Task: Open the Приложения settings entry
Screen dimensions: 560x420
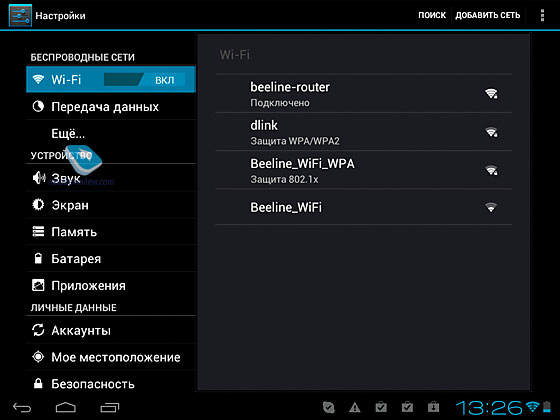Action: click(x=111, y=285)
